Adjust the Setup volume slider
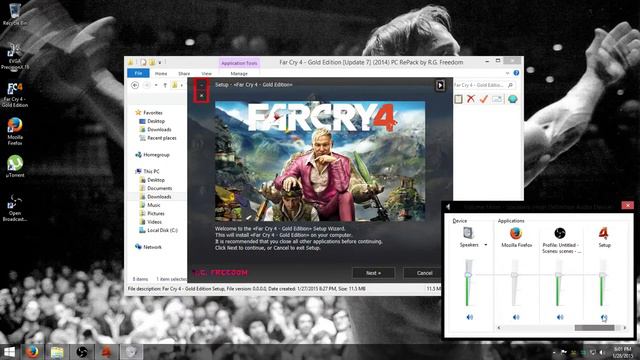Screen dimensions: 640x360 click(602, 275)
